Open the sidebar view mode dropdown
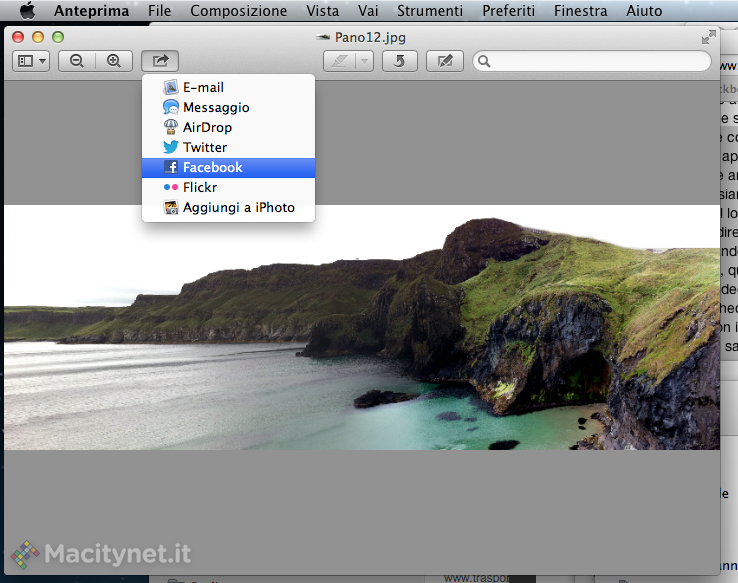The image size is (738, 583). click(x=31, y=61)
